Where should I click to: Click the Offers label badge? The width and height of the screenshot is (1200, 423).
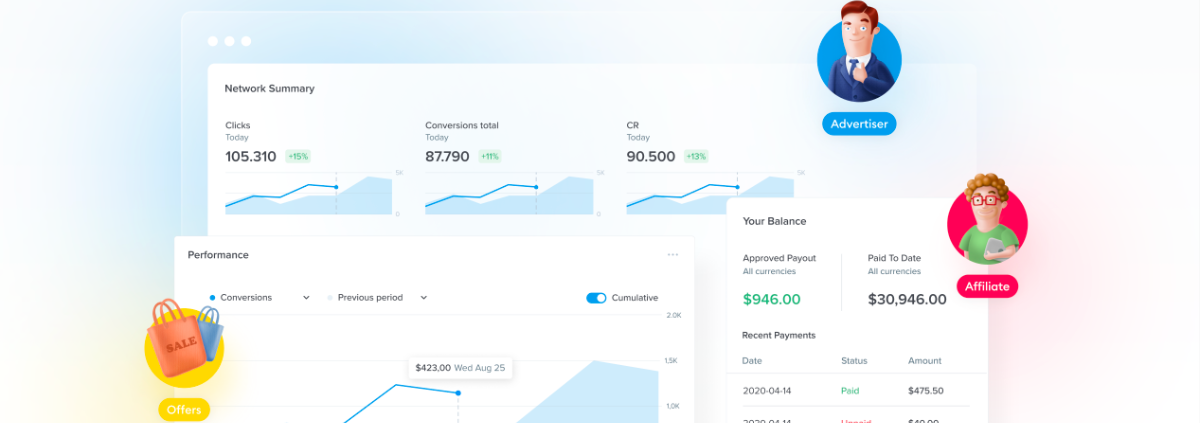coord(184,410)
